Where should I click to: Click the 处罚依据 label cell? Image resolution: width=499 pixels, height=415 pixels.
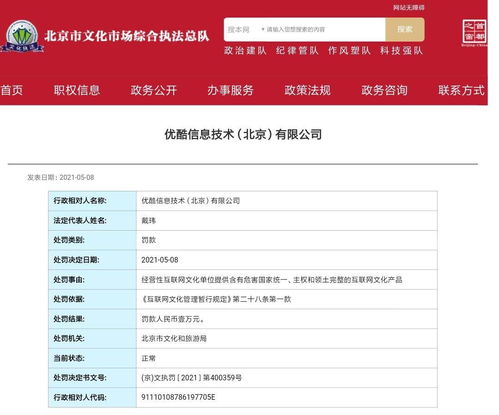coord(92,299)
